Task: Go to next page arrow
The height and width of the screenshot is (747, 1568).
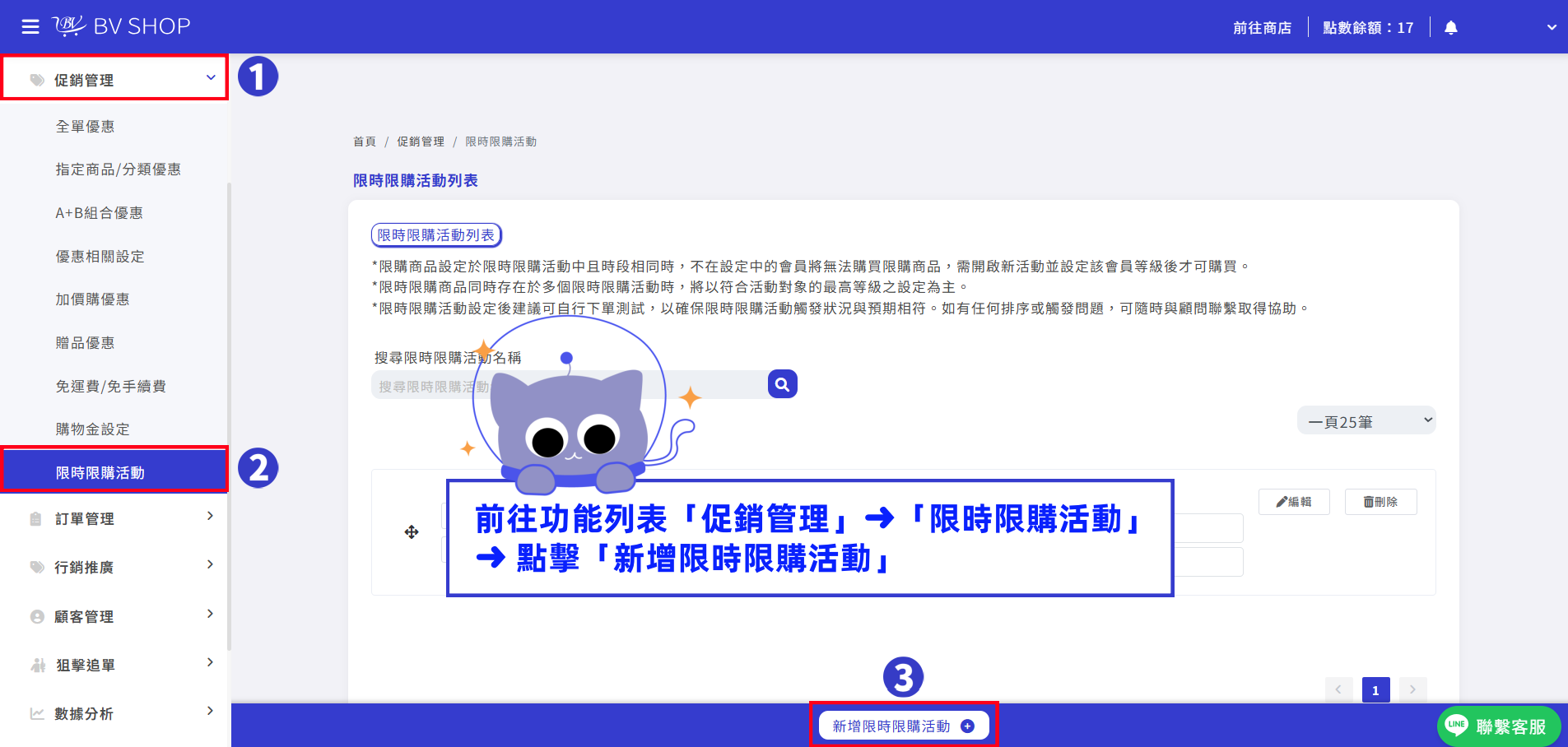Action: [x=1412, y=689]
